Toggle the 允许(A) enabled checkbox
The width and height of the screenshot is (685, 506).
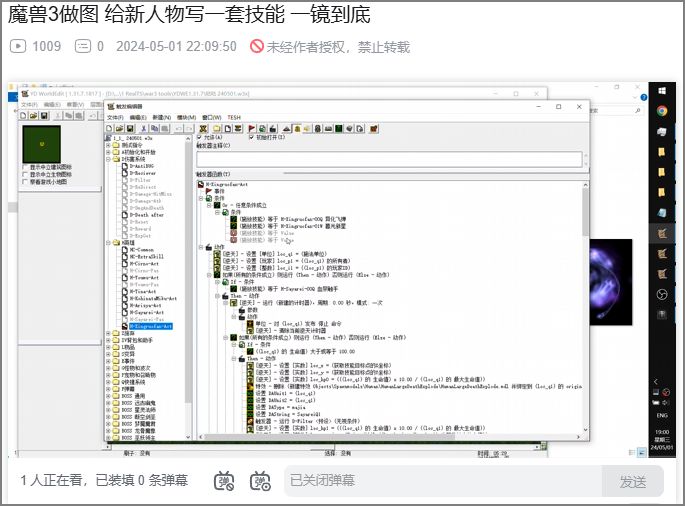pyautogui.click(x=199, y=137)
